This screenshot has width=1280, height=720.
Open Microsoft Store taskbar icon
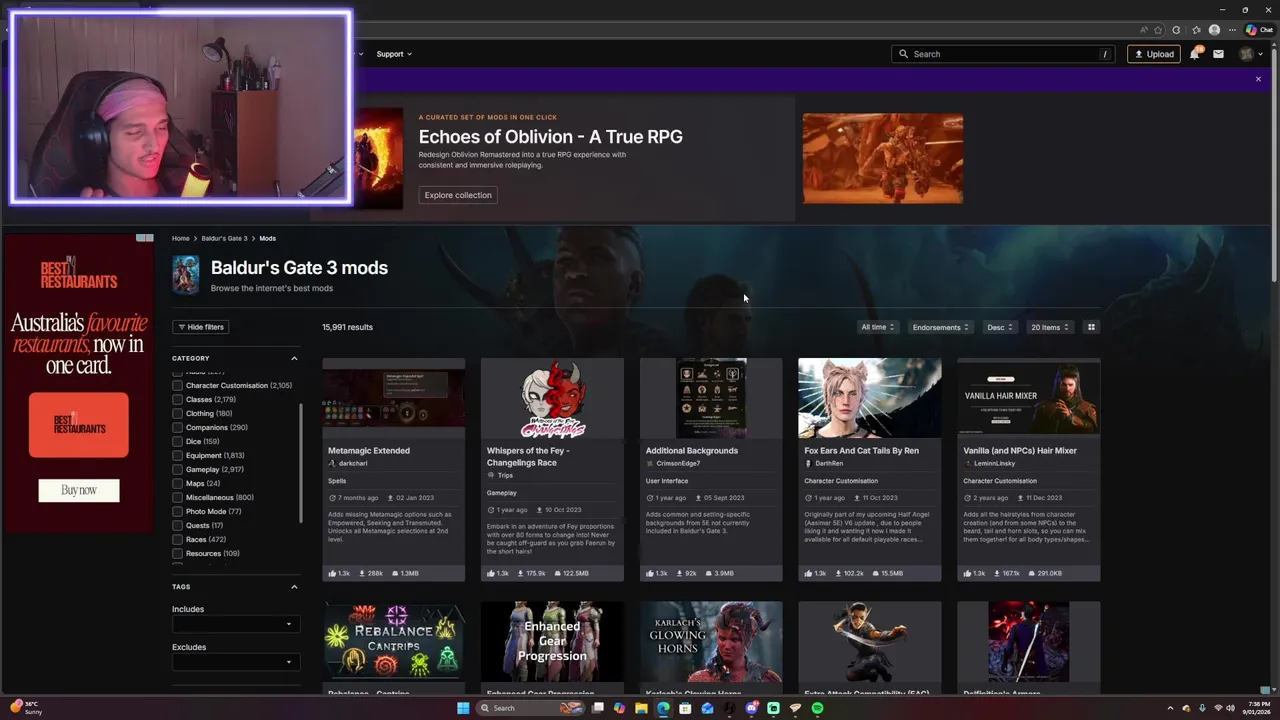(x=685, y=708)
